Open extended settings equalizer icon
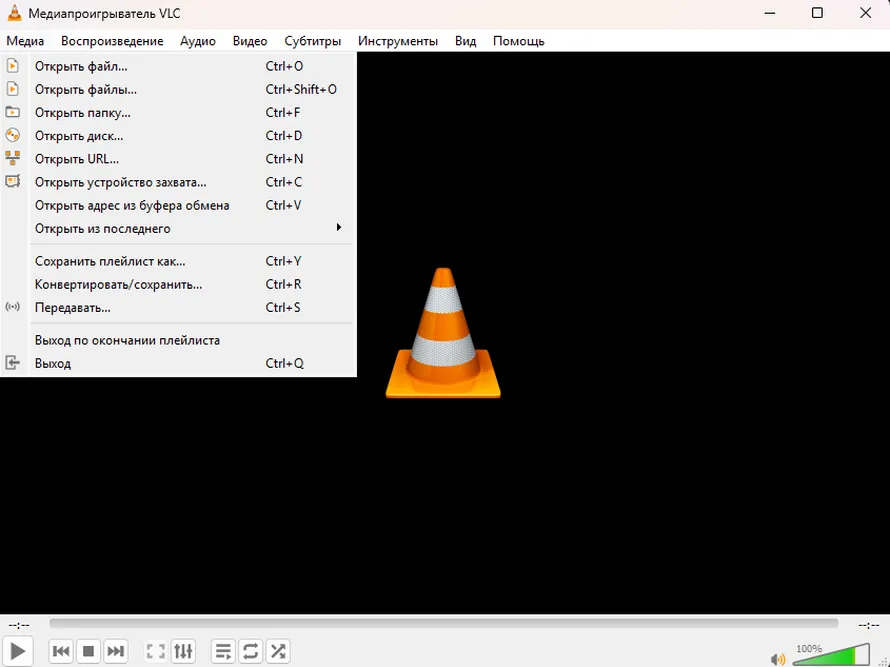This screenshot has width=890, height=667. [x=183, y=651]
